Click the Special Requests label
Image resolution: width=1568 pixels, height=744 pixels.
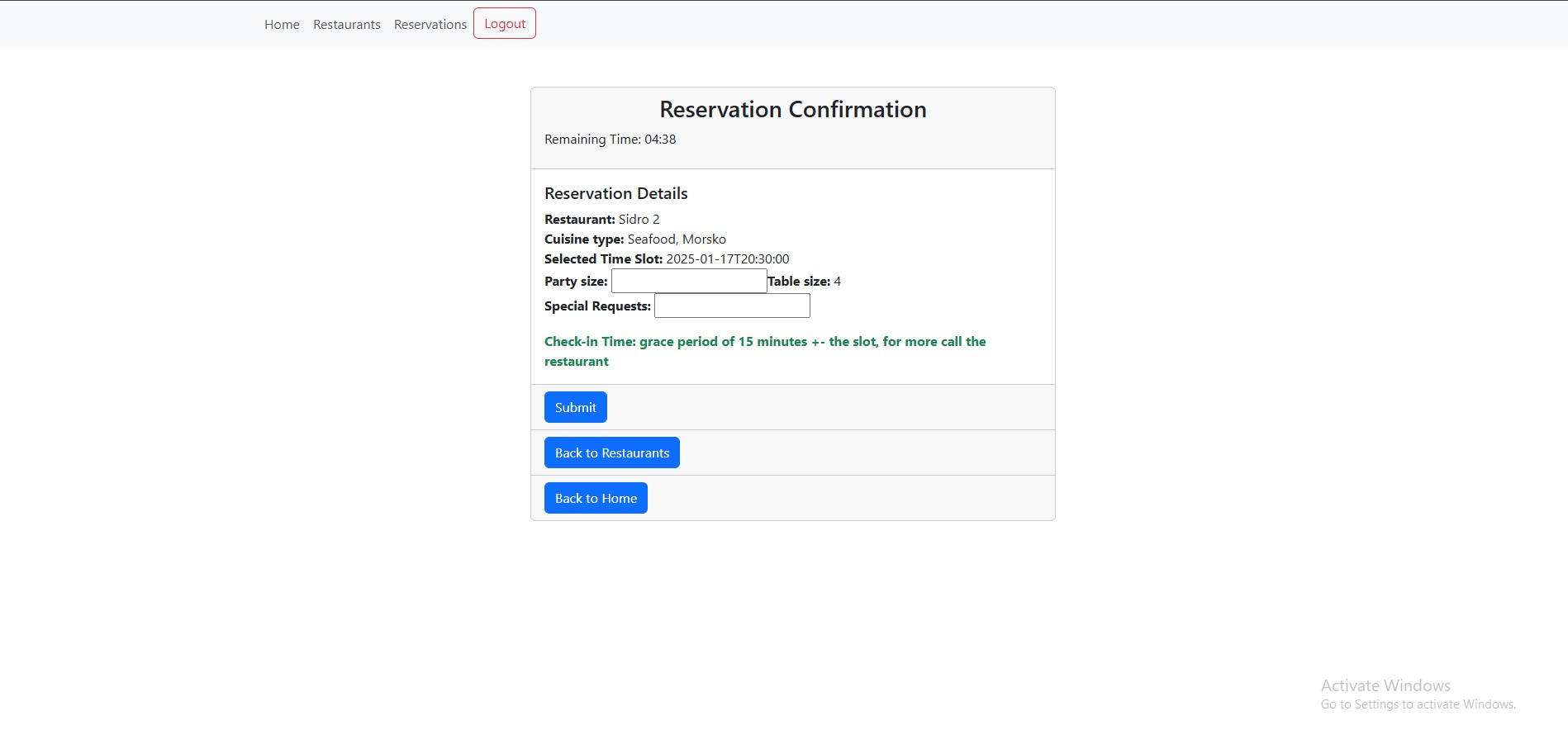pyautogui.click(x=597, y=306)
